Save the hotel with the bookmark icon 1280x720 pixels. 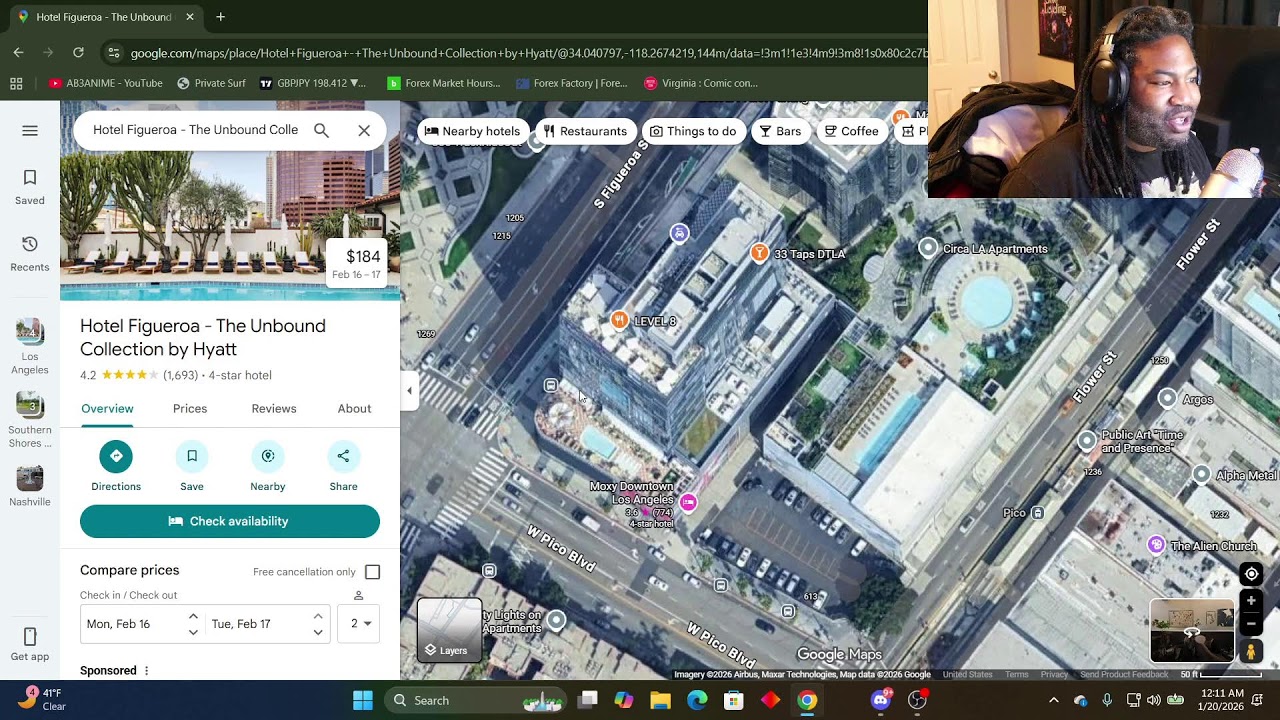coord(192,456)
